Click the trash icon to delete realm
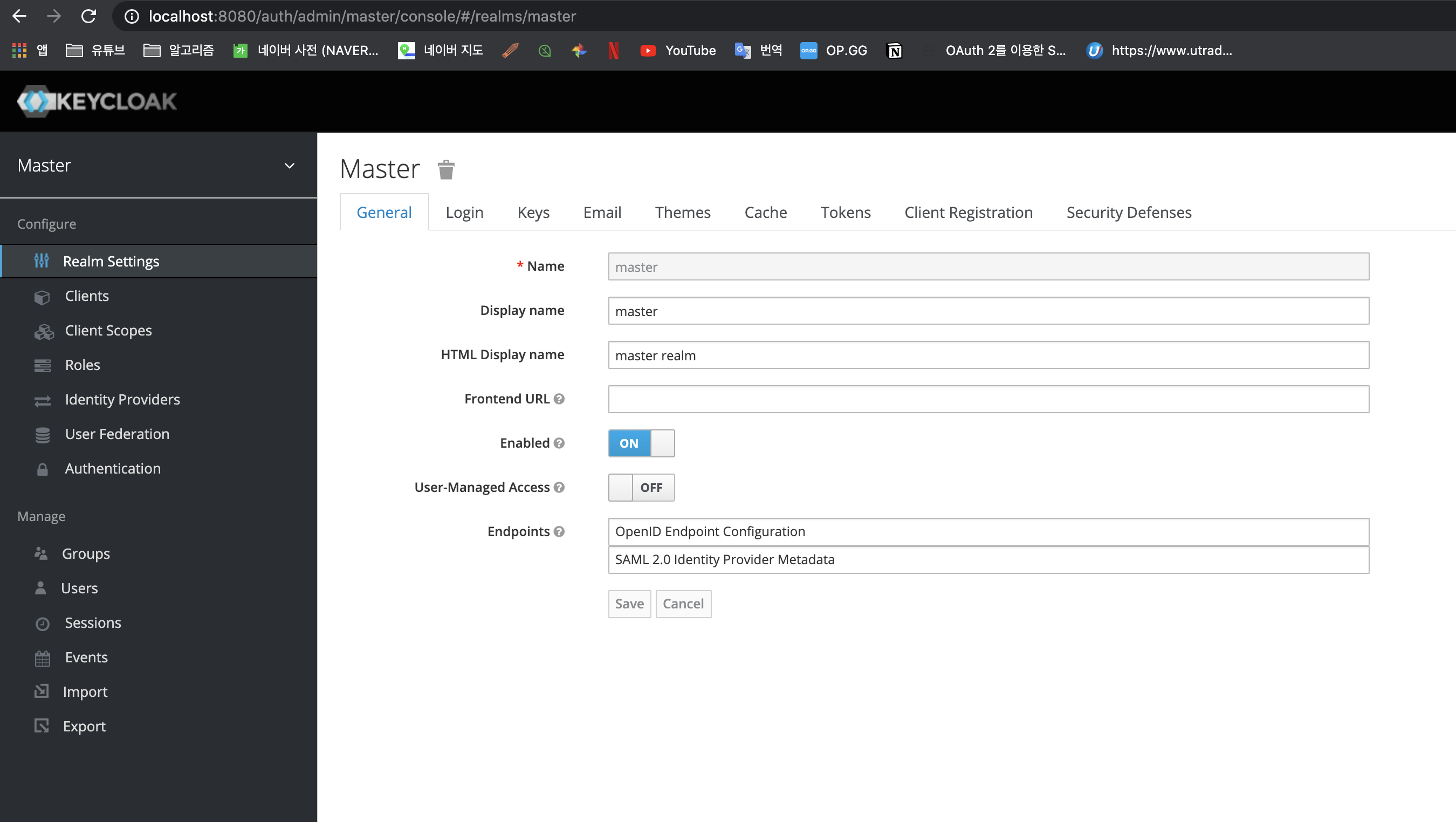1456x822 pixels. pyautogui.click(x=446, y=169)
